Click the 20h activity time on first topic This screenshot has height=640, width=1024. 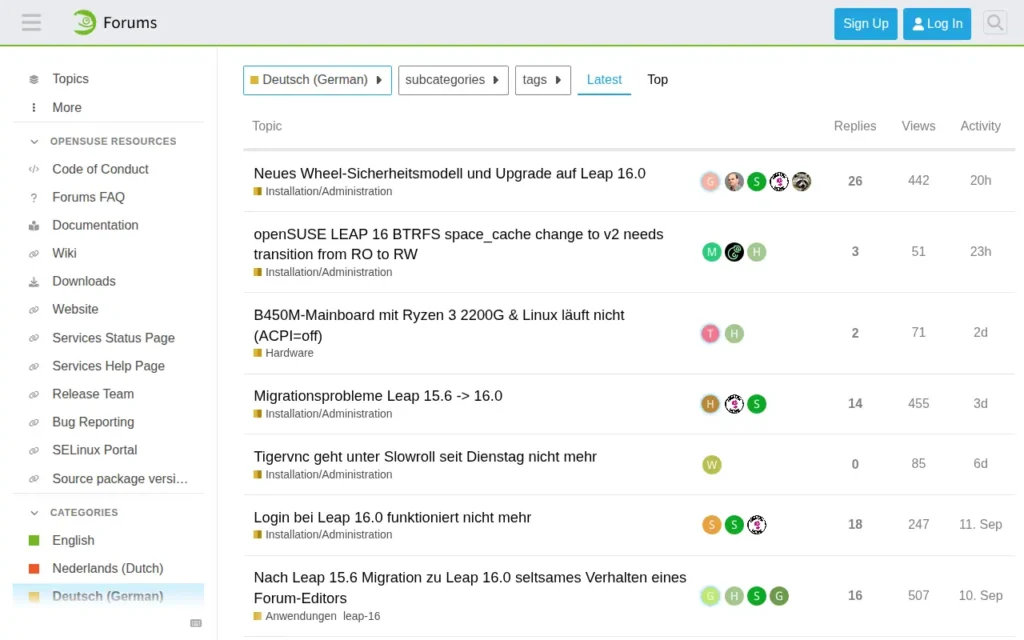(980, 181)
